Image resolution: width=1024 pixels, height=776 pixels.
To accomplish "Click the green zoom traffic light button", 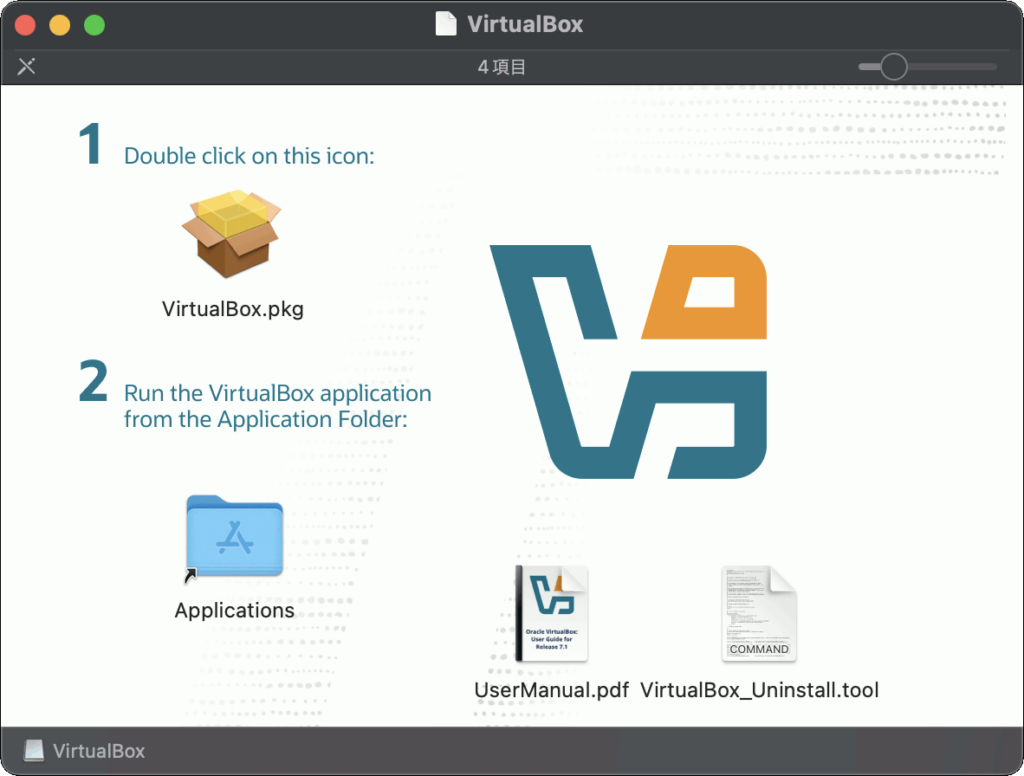I will (94, 24).
